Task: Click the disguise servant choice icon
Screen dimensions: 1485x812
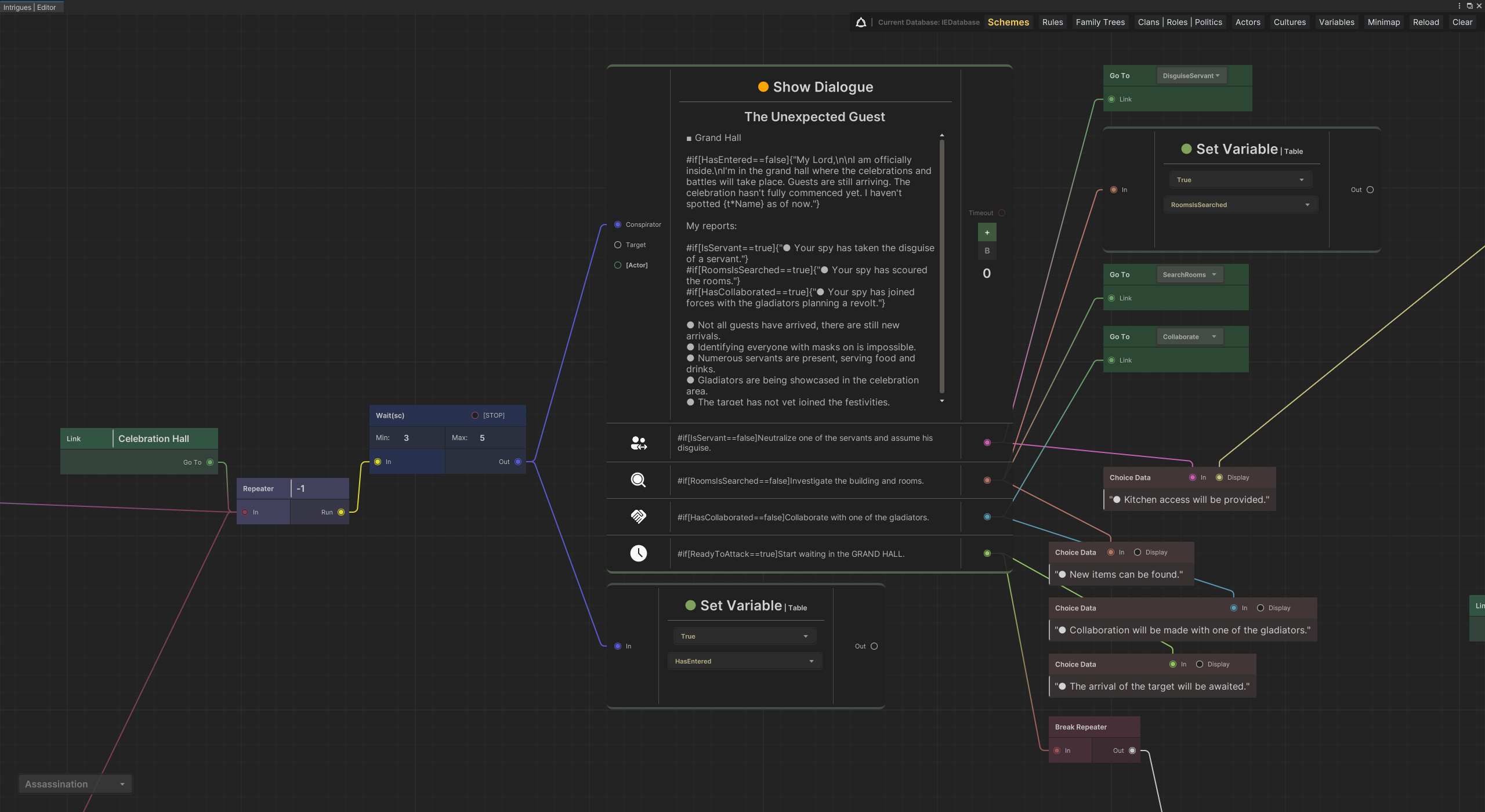Action: click(638, 443)
